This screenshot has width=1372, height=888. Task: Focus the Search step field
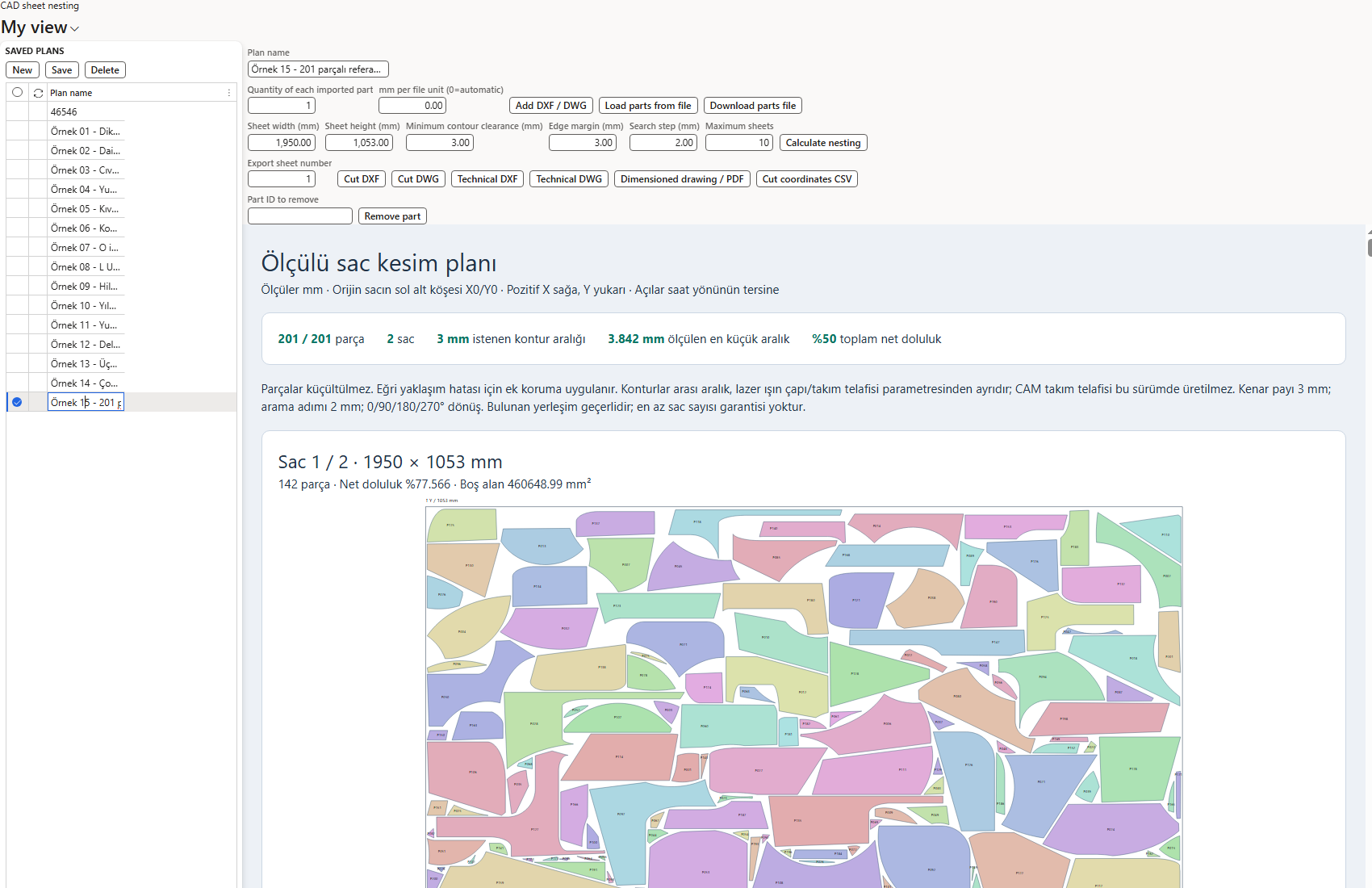click(663, 143)
